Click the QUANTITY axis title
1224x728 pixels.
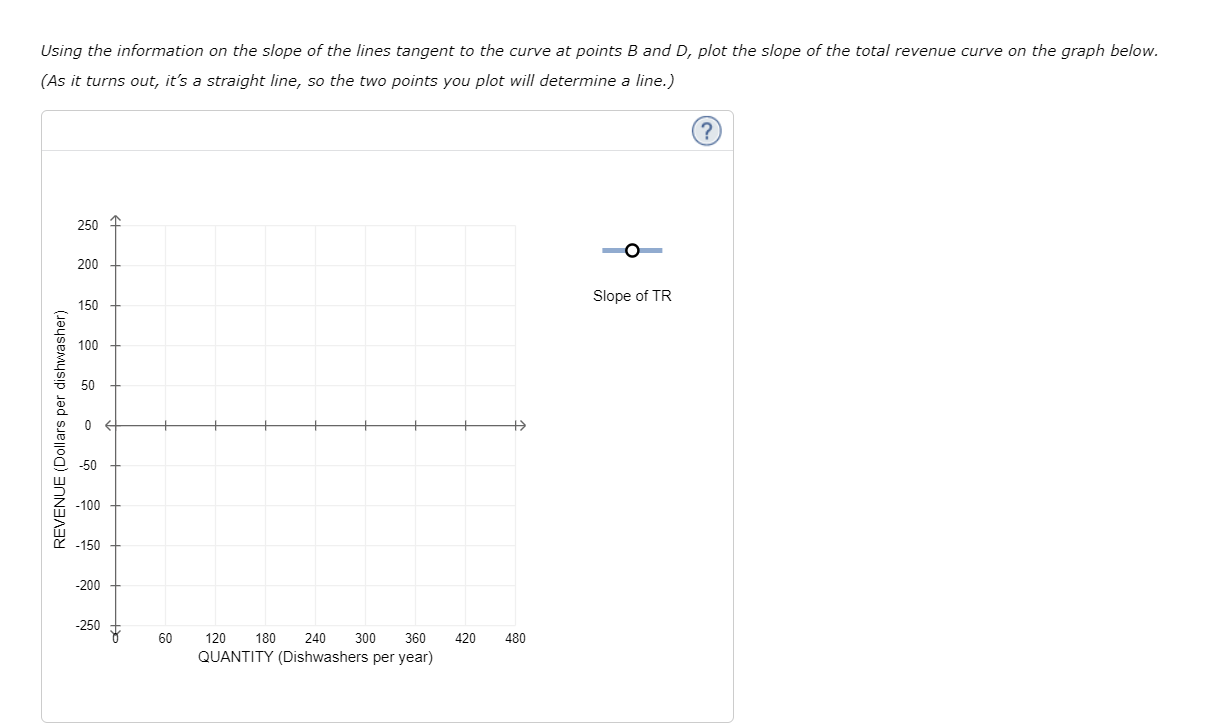[315, 657]
